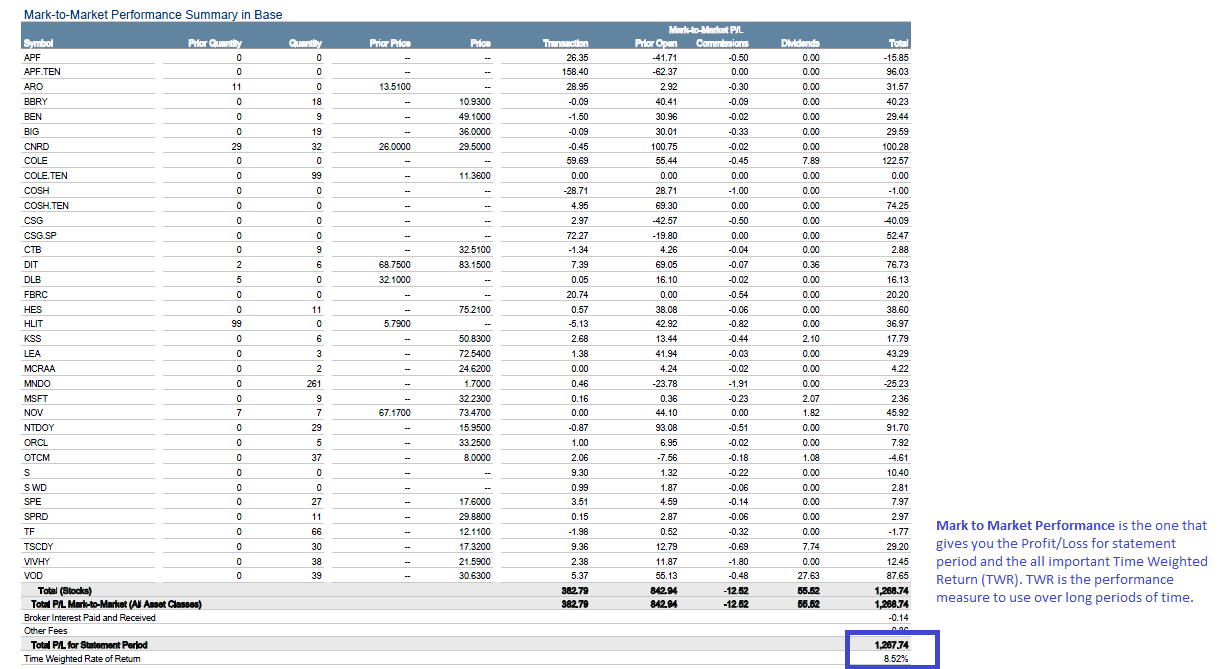1230x669 pixels.
Task: Click the HLIT symbol cell
Action: [34, 324]
